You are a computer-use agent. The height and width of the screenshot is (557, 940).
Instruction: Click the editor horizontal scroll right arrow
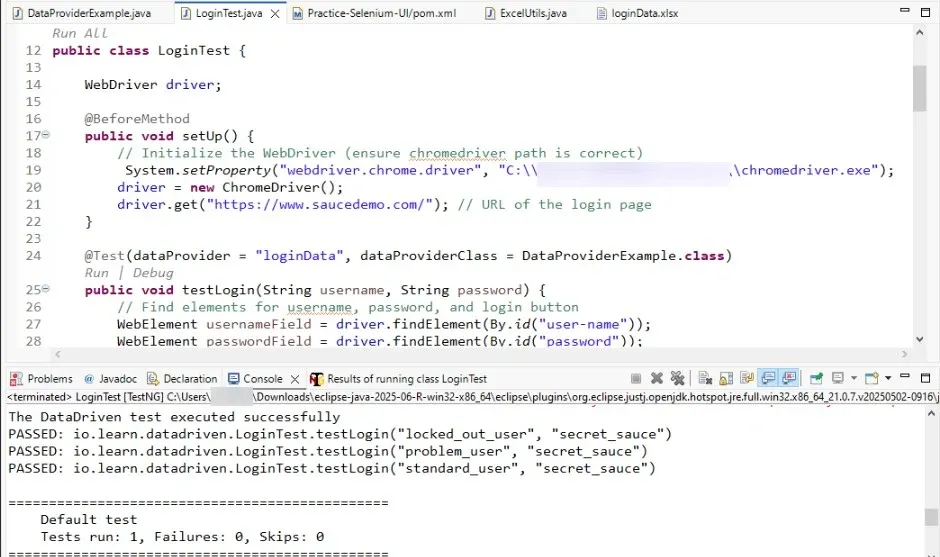point(905,354)
